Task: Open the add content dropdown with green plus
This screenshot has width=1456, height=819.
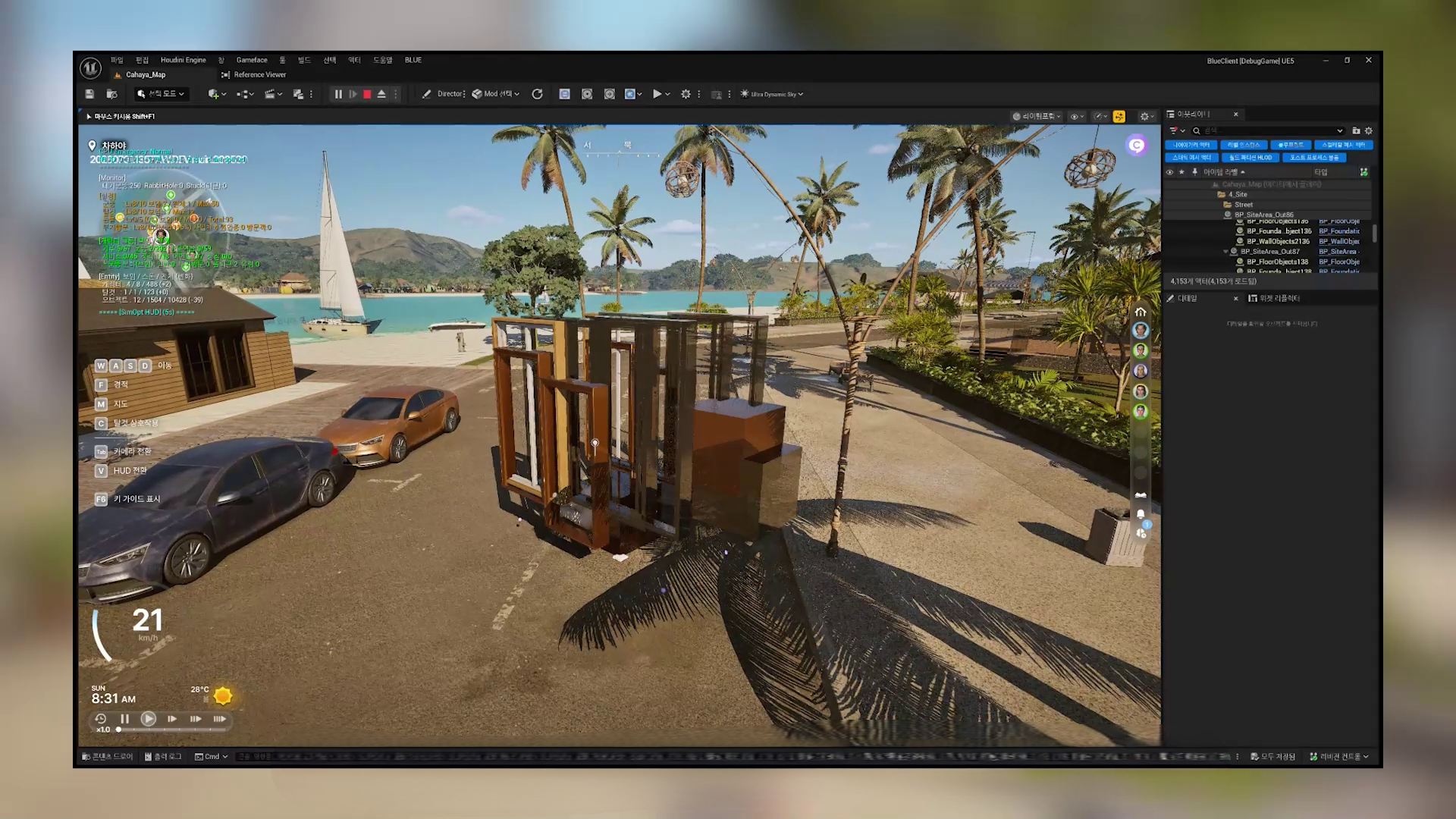Action: pos(217,94)
